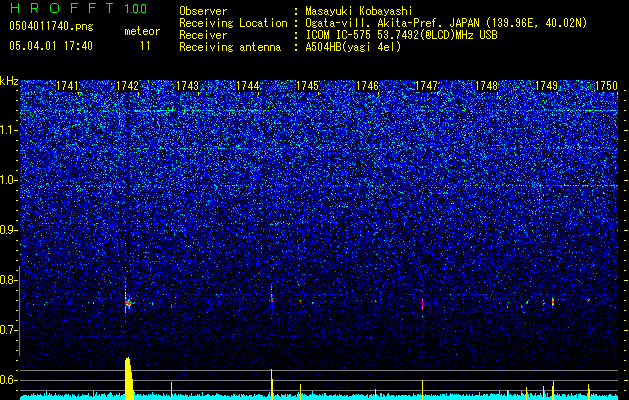Screen dimensions: 629x400
Task: Click the version number 1.0.0
Action: click(x=136, y=9)
